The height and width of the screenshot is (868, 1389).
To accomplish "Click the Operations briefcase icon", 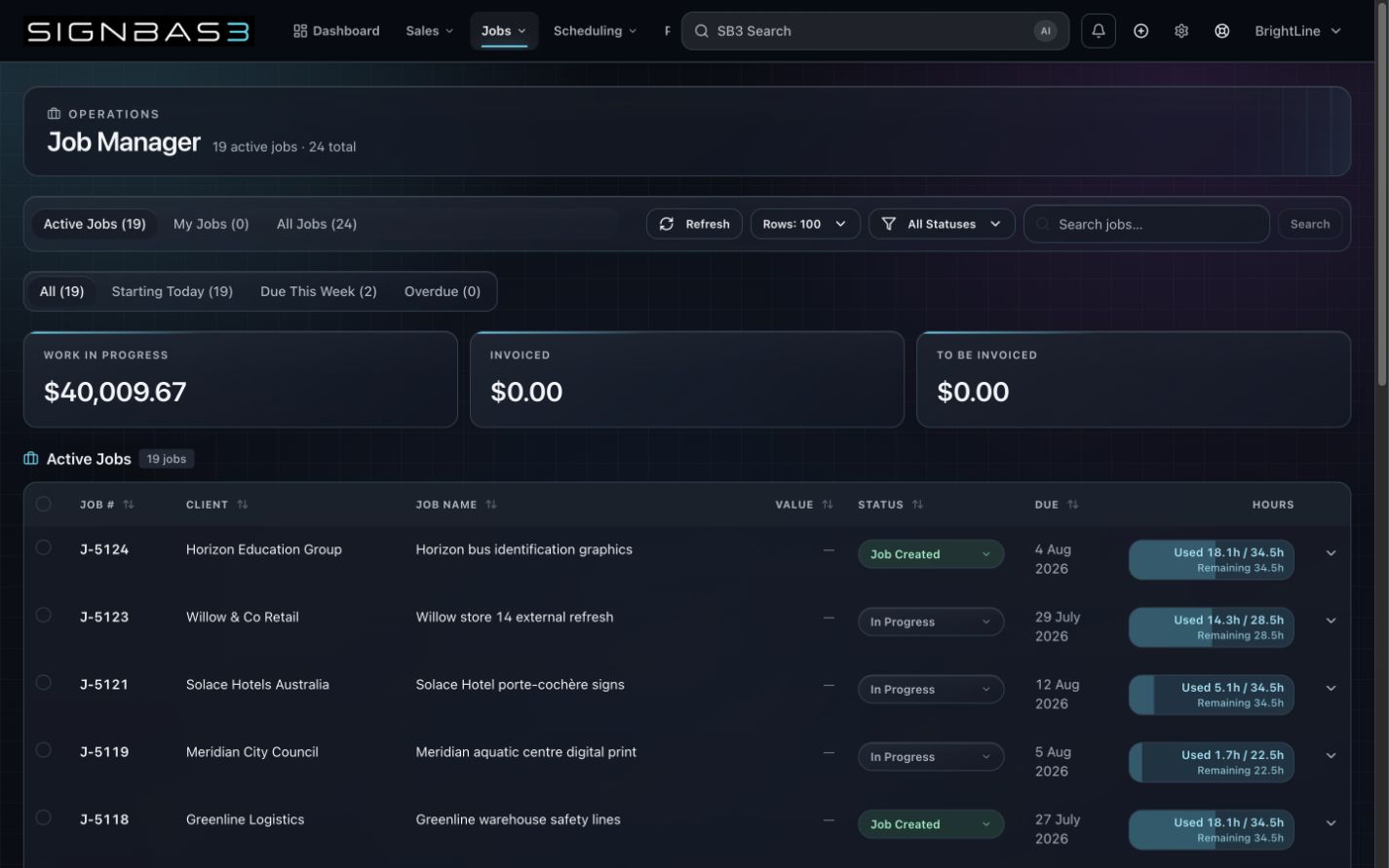I will coord(54,114).
